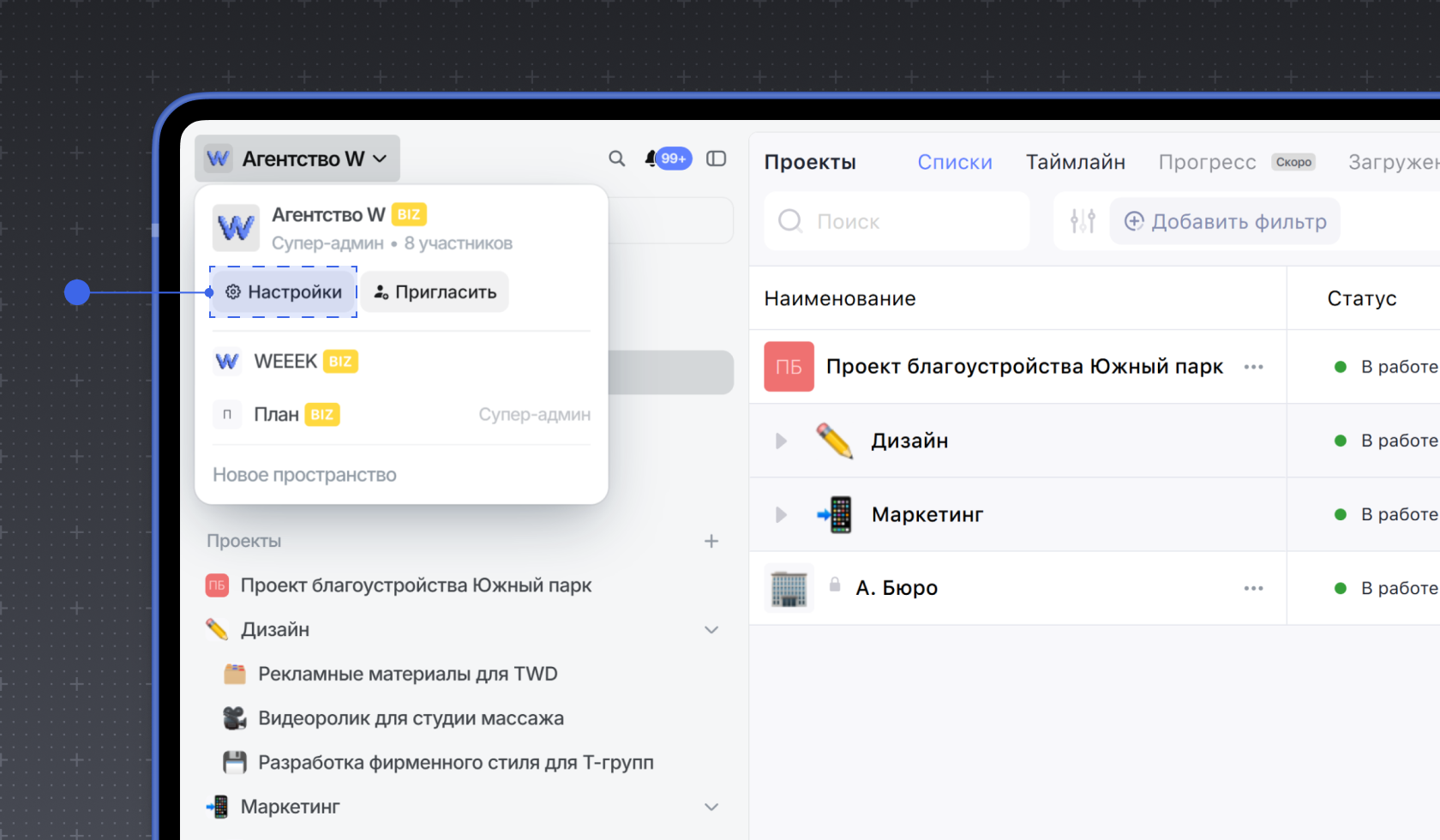Click the Пригласить button

(435, 292)
